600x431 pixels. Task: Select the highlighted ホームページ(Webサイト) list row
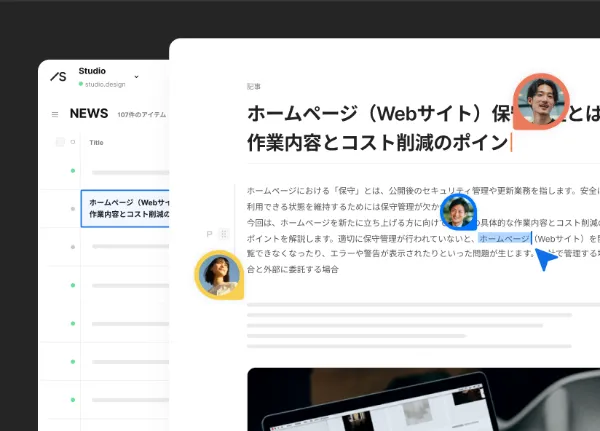click(x=125, y=209)
